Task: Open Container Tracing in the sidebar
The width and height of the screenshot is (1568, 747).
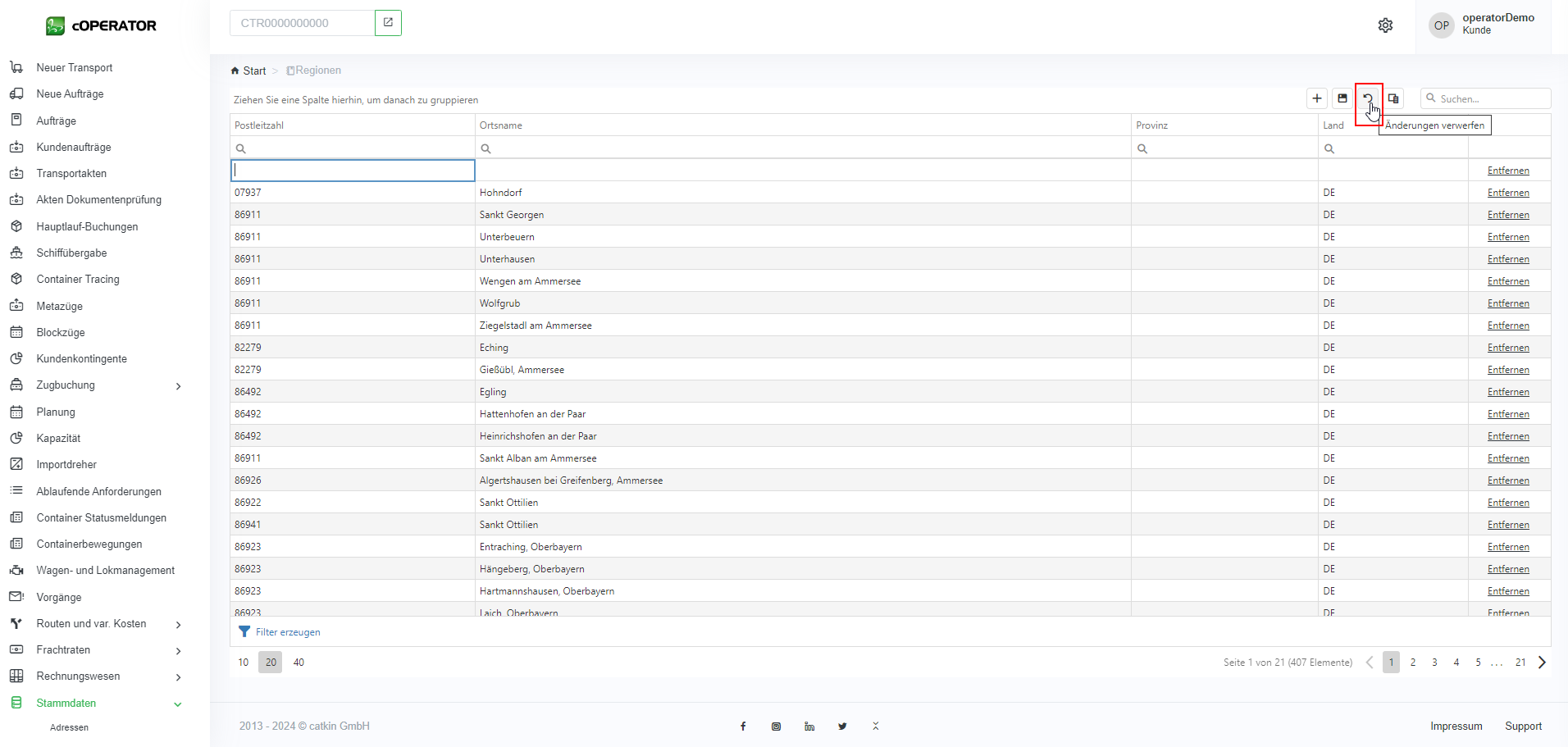Action: click(x=78, y=280)
